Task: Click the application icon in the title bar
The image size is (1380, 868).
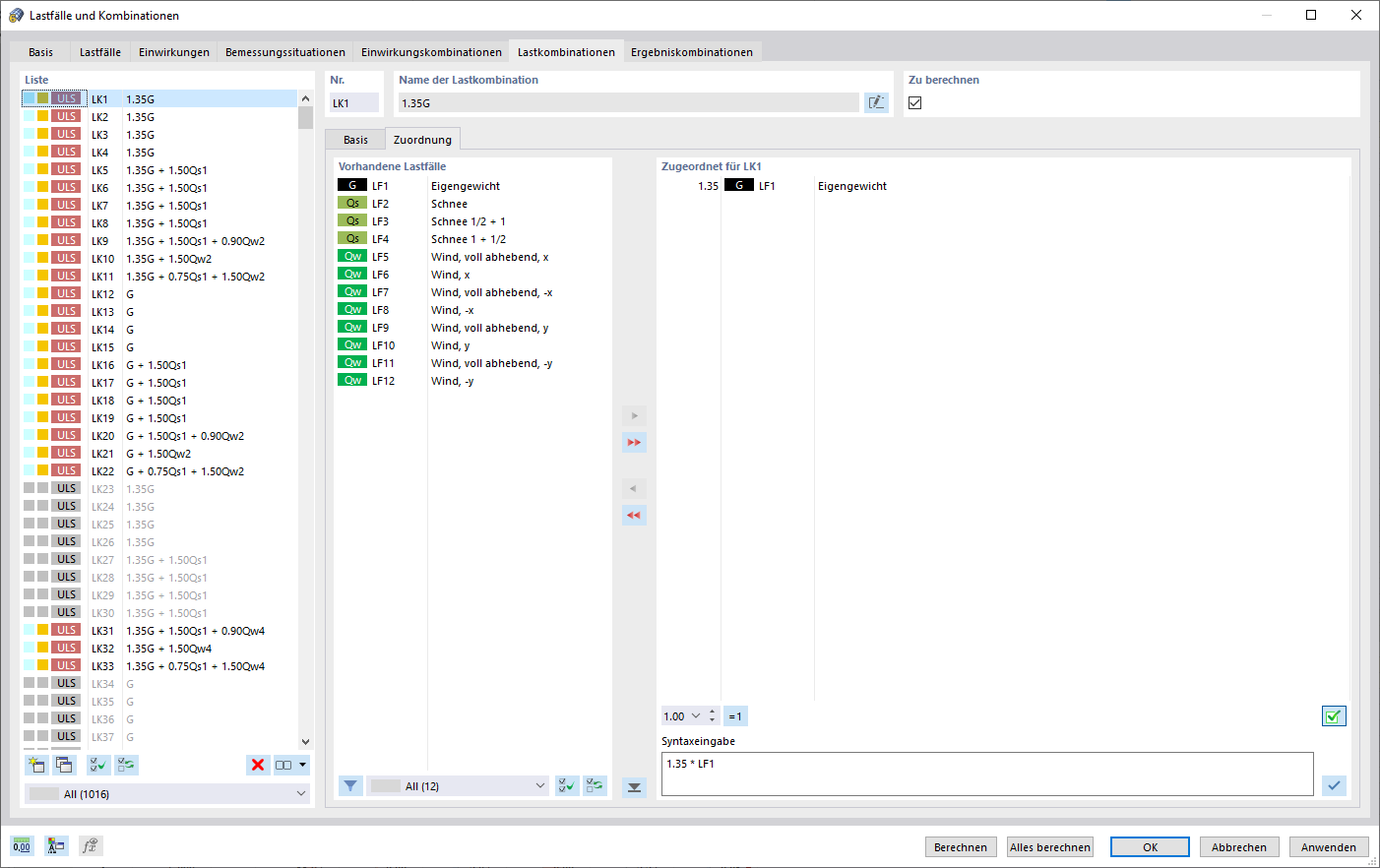Action: coord(16,15)
